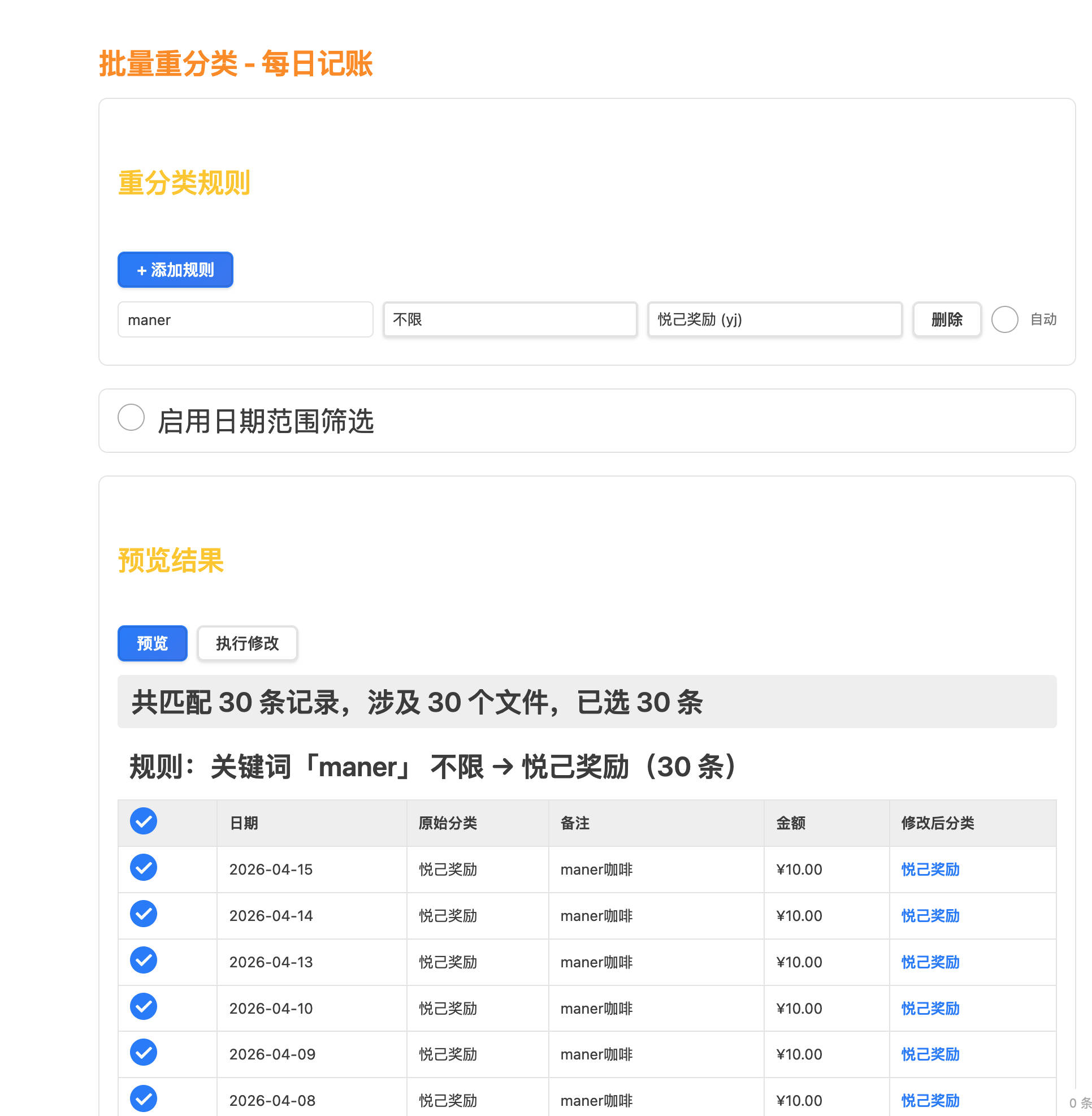1092x1116 pixels.
Task: Open 悦己奖励 link on the 2026-04-15 row
Action: [929, 870]
